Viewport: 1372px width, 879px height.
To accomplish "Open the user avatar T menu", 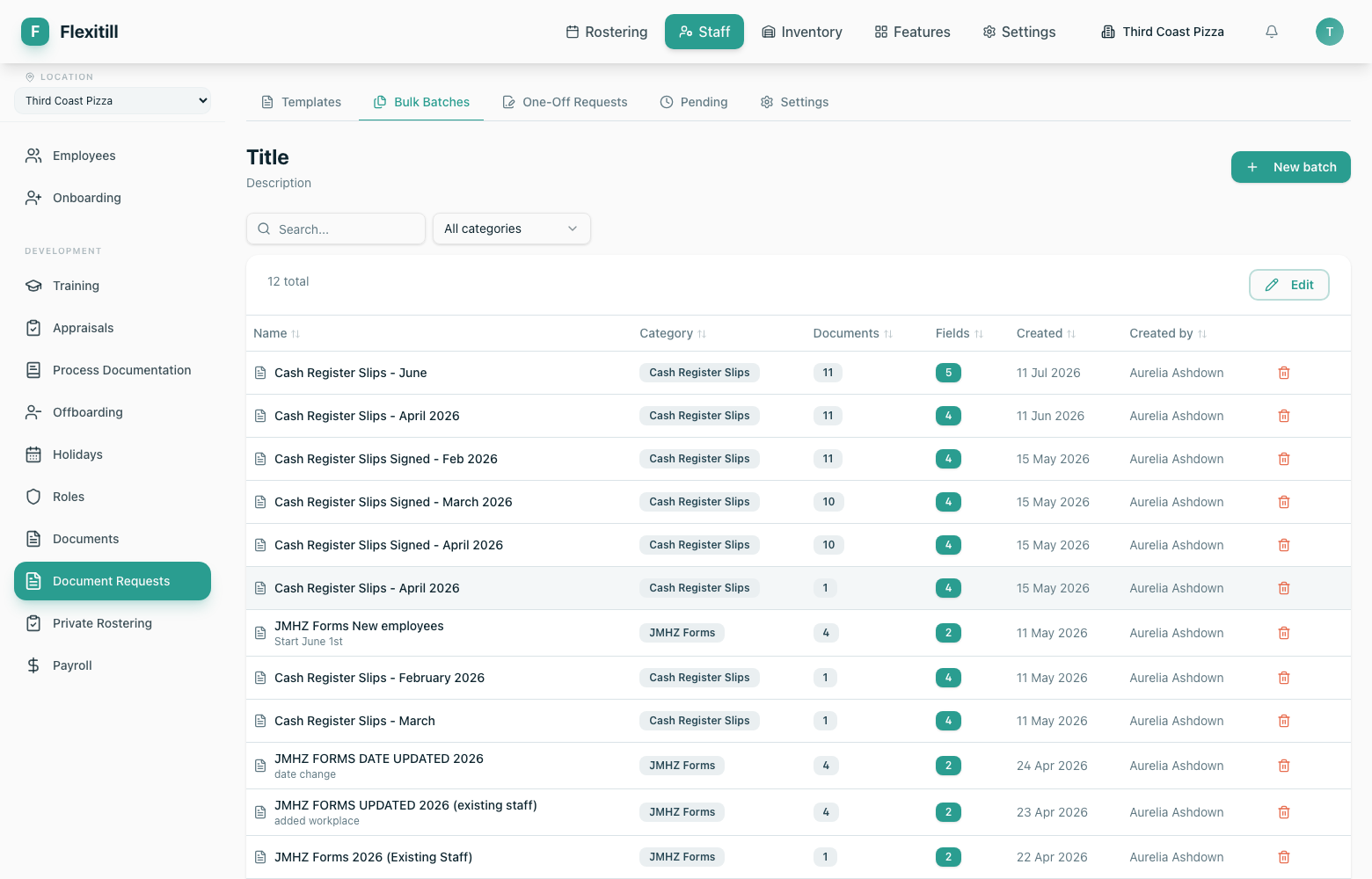I will click(x=1330, y=32).
